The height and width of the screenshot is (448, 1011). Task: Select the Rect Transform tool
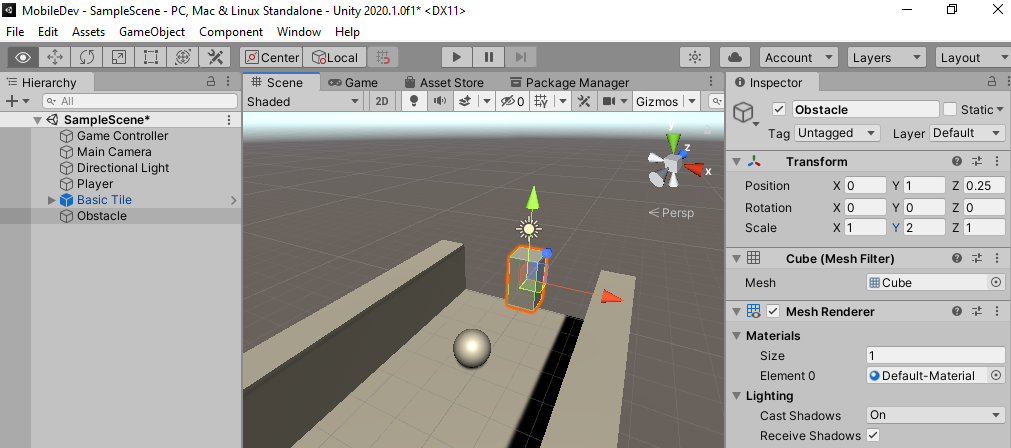[151, 57]
